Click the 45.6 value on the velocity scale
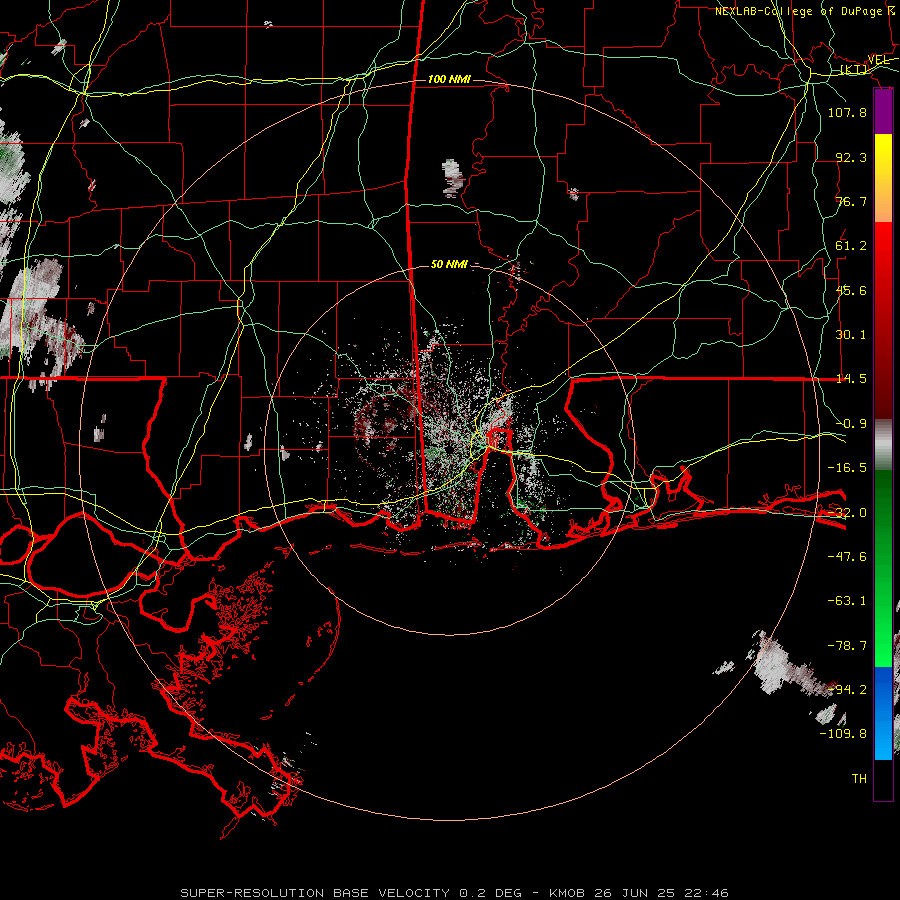 click(x=851, y=290)
